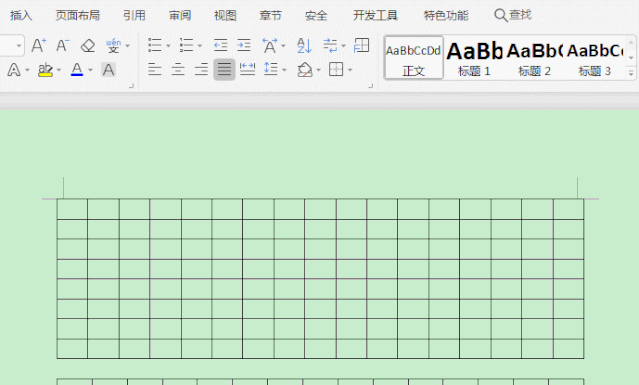The height and width of the screenshot is (385, 639).
Task: Select the 审阅 tab
Action: click(x=180, y=15)
